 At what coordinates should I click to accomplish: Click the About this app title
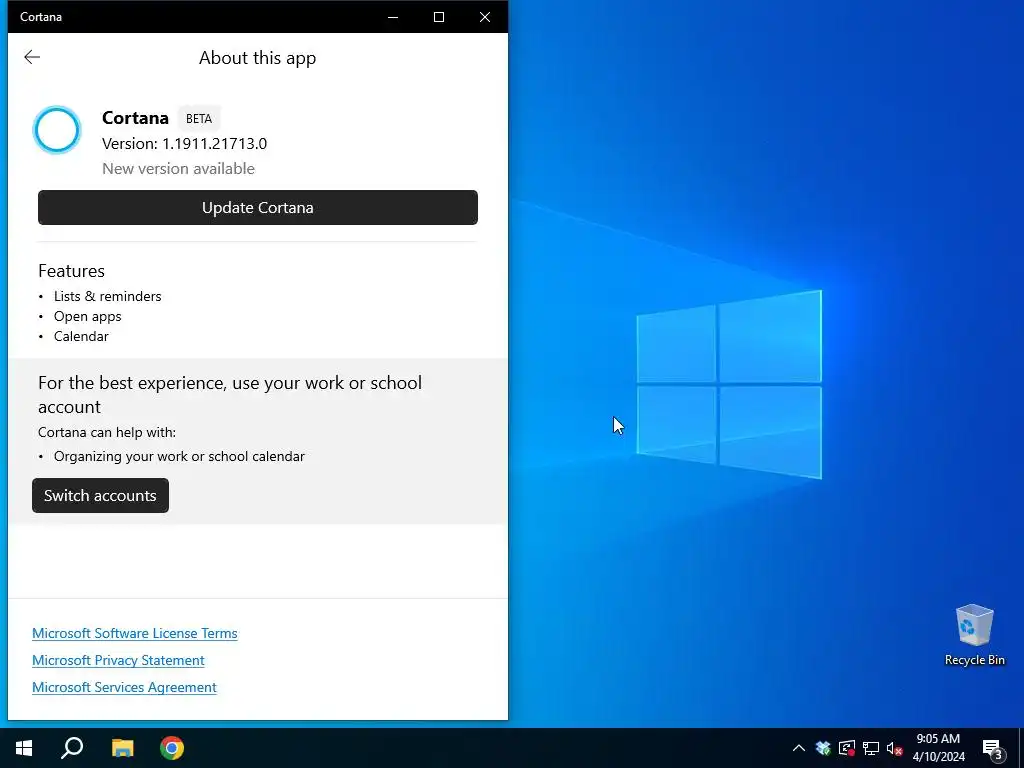point(257,58)
